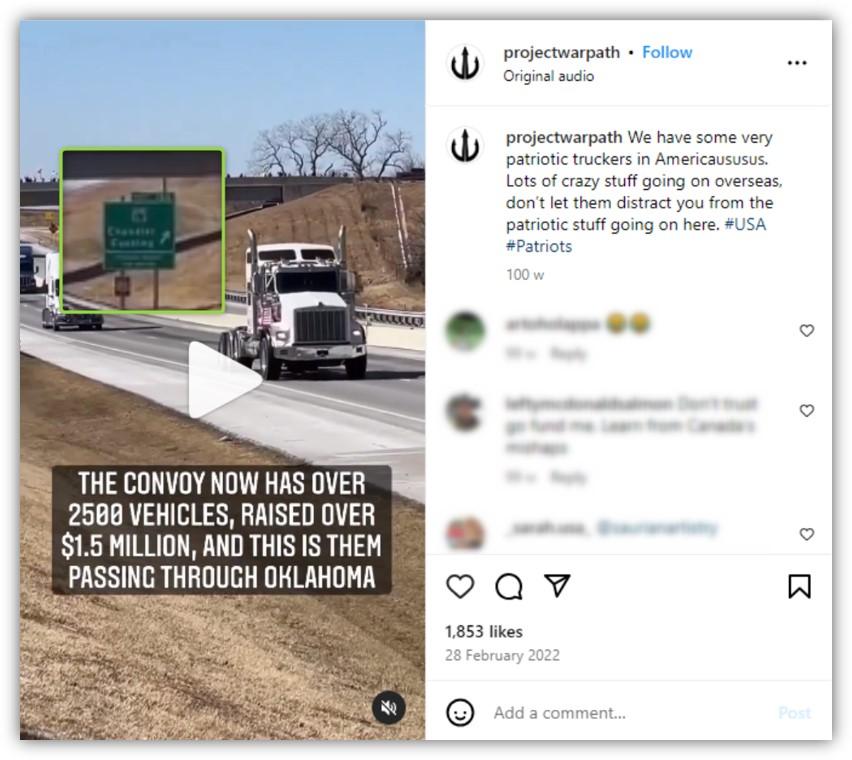Viewport: 852px width, 760px height.
Task: Open the #USA hashtag
Action: [745, 224]
